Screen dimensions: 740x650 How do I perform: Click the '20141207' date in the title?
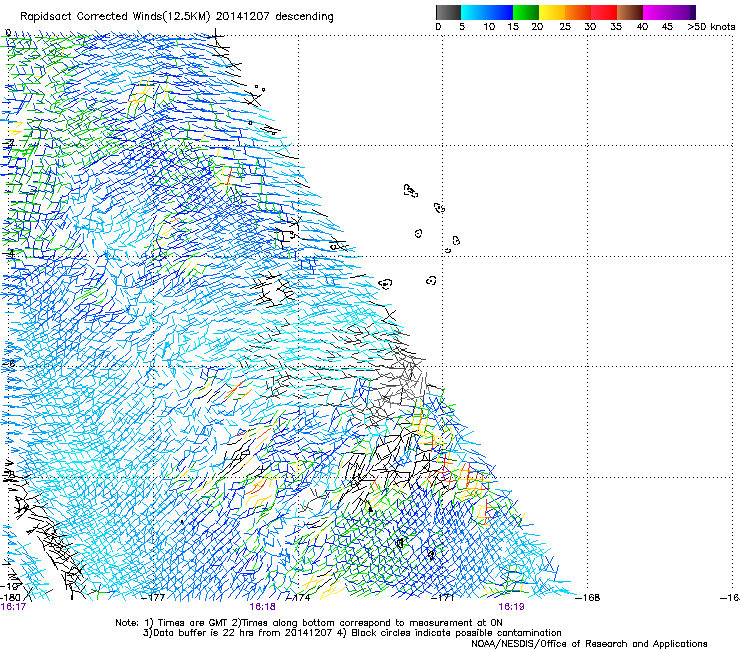coord(243,17)
